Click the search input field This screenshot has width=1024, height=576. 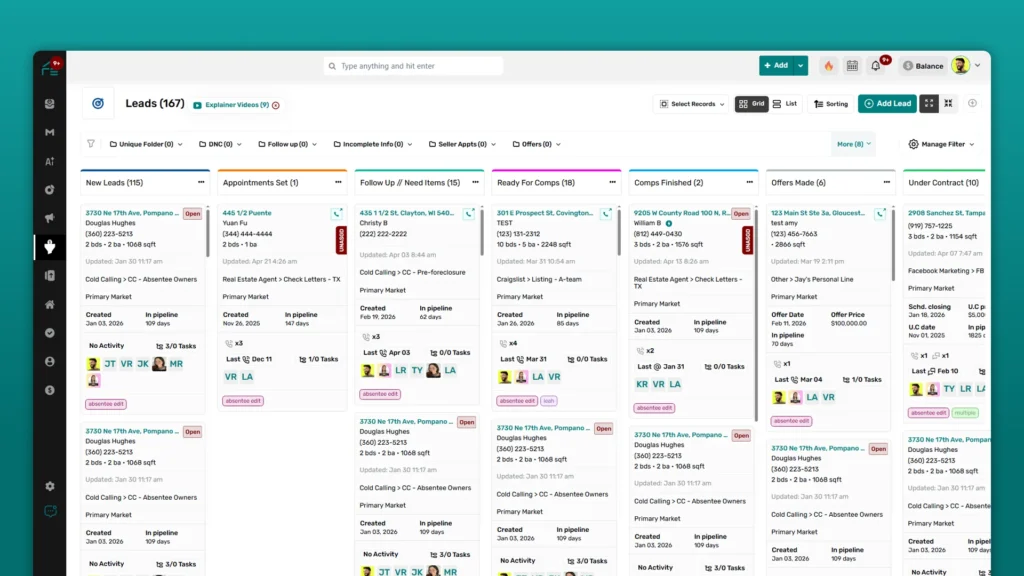pos(413,66)
